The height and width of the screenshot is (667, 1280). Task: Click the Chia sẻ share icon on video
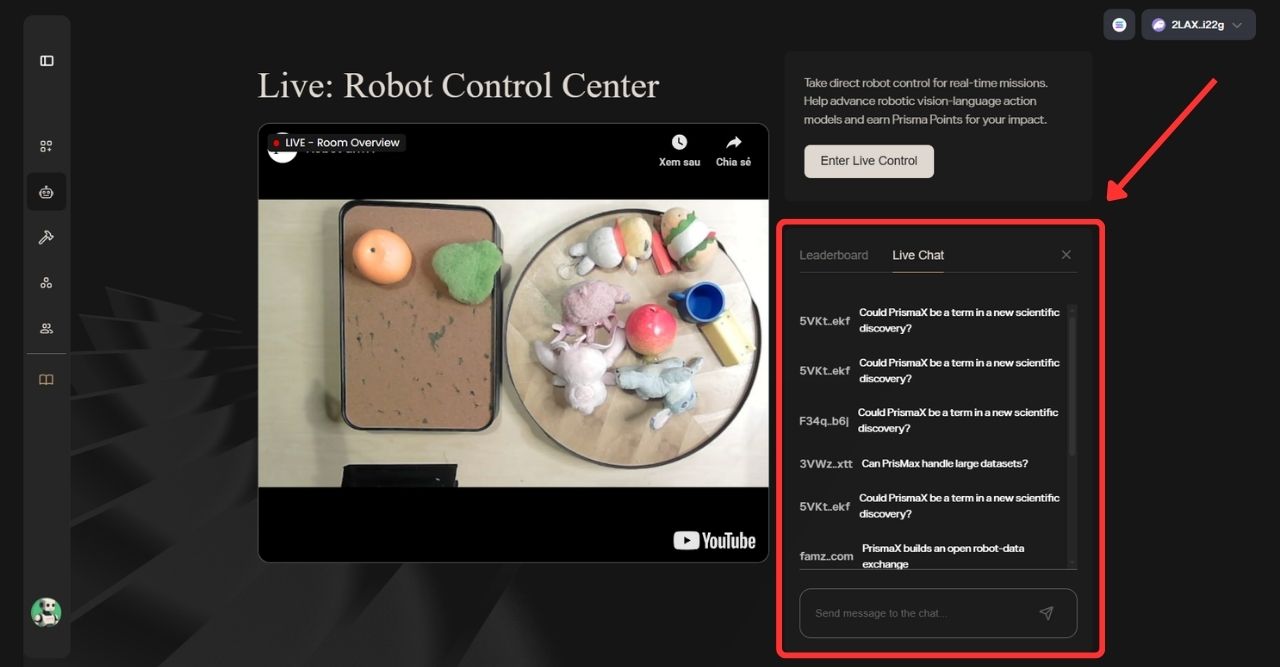733,149
